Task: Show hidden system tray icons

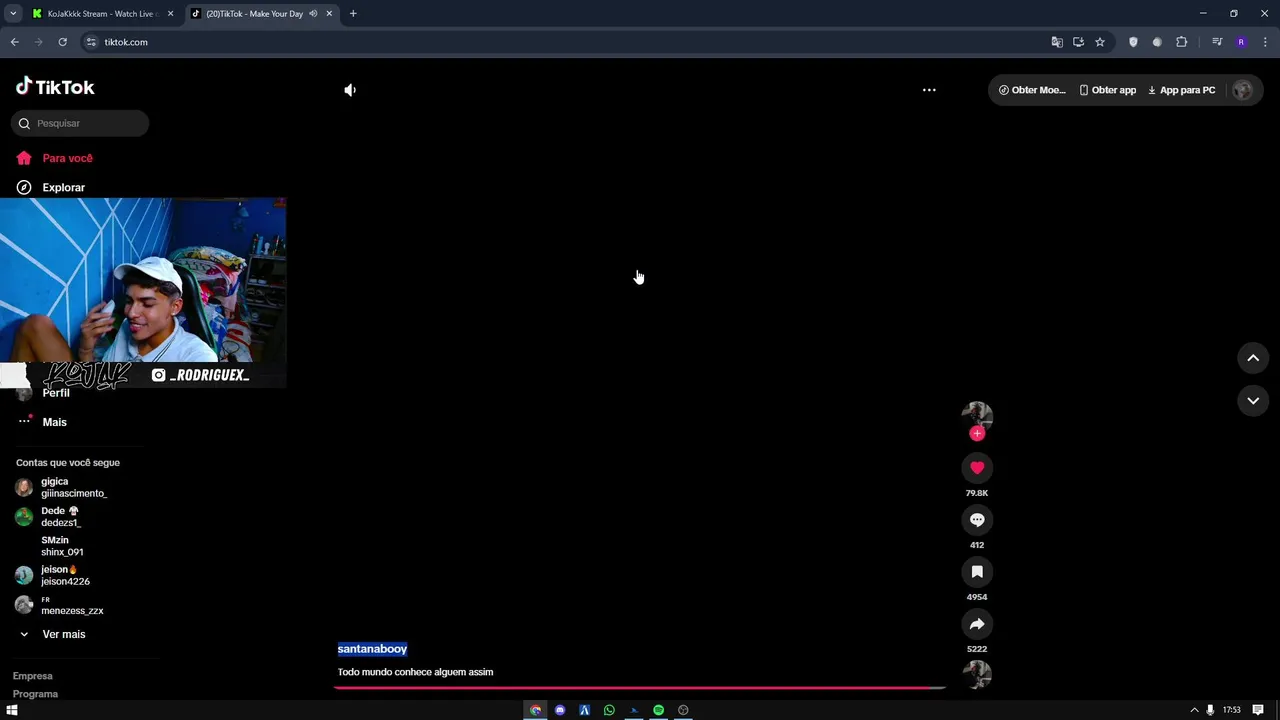Action: click(x=1194, y=710)
